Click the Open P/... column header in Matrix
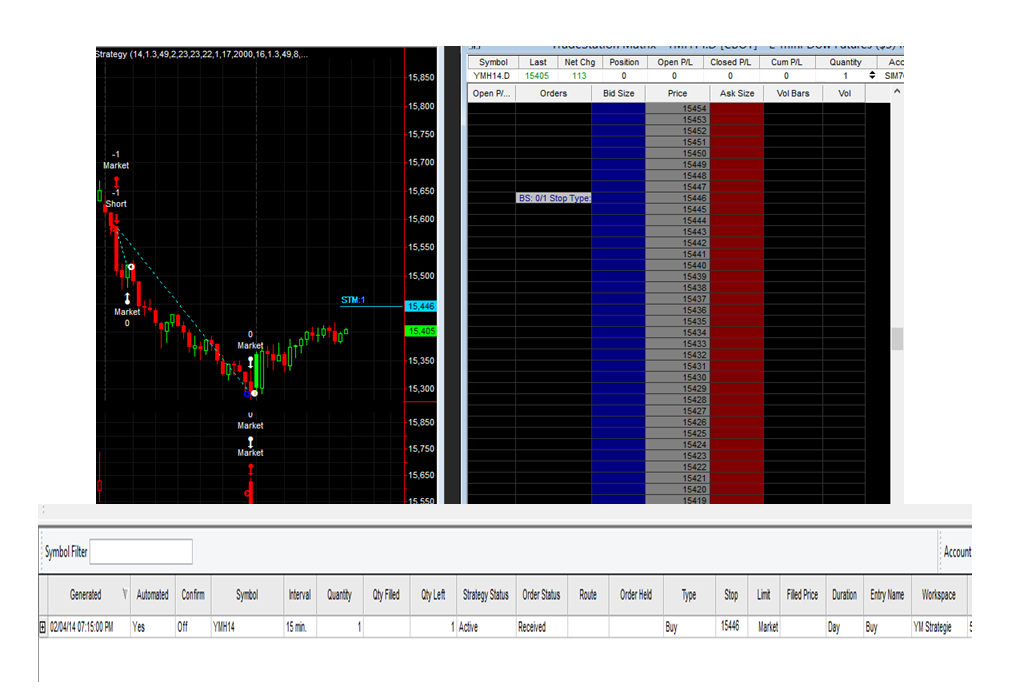Screen dimensions: 1016x691 coord(491,93)
